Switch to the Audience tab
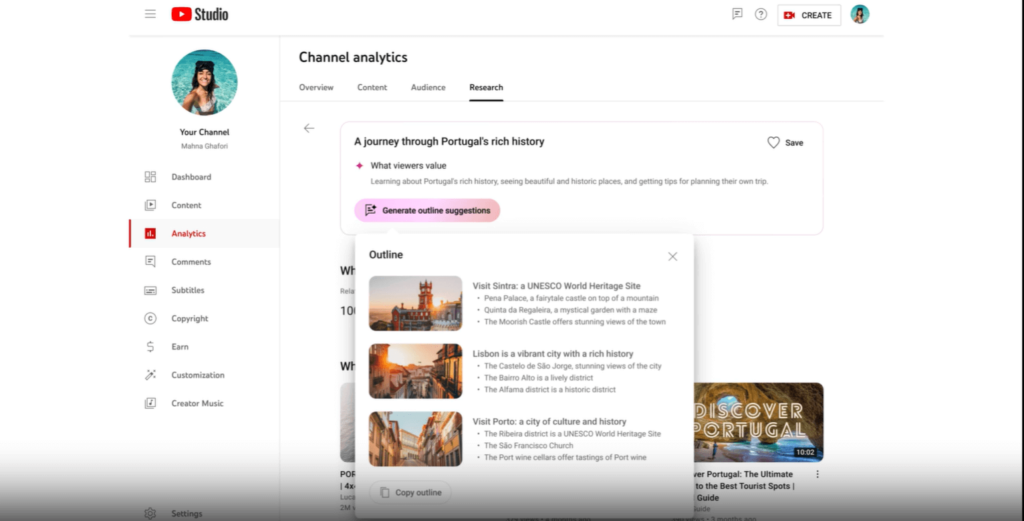This screenshot has height=521, width=1024. [x=428, y=87]
